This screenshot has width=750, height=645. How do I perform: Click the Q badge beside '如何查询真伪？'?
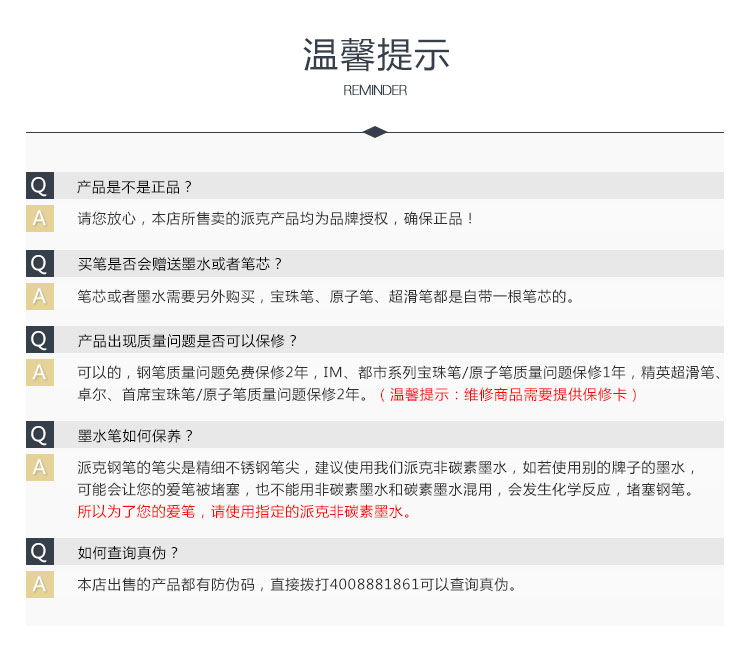point(39,552)
